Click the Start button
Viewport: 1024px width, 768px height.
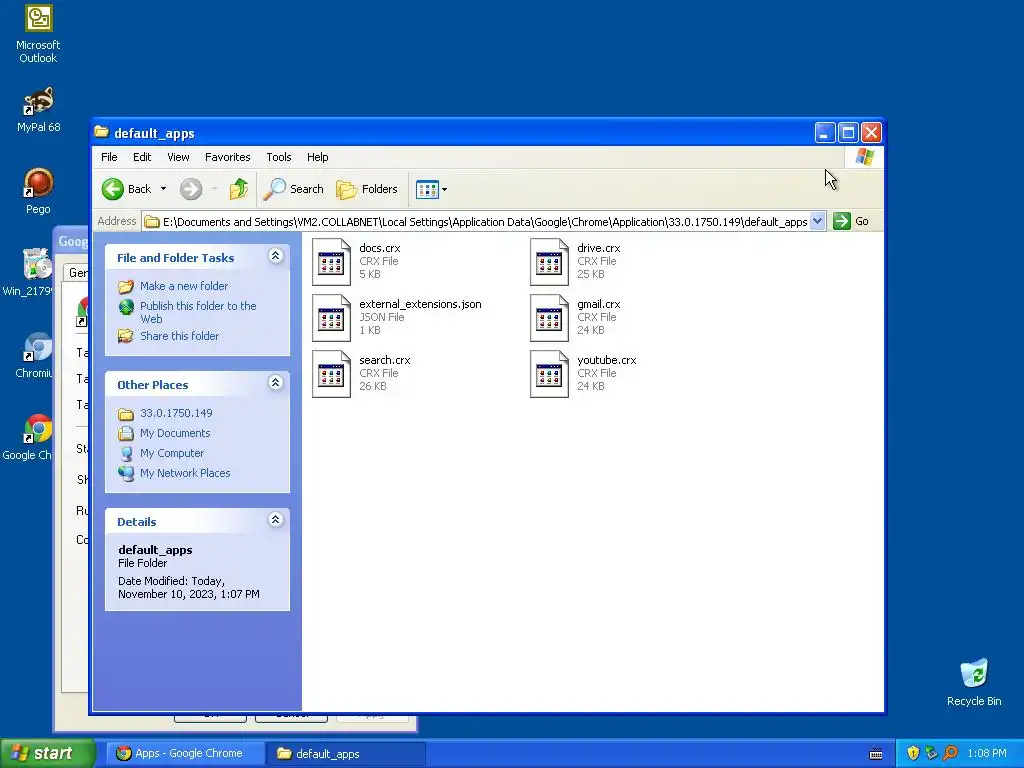tap(48, 753)
